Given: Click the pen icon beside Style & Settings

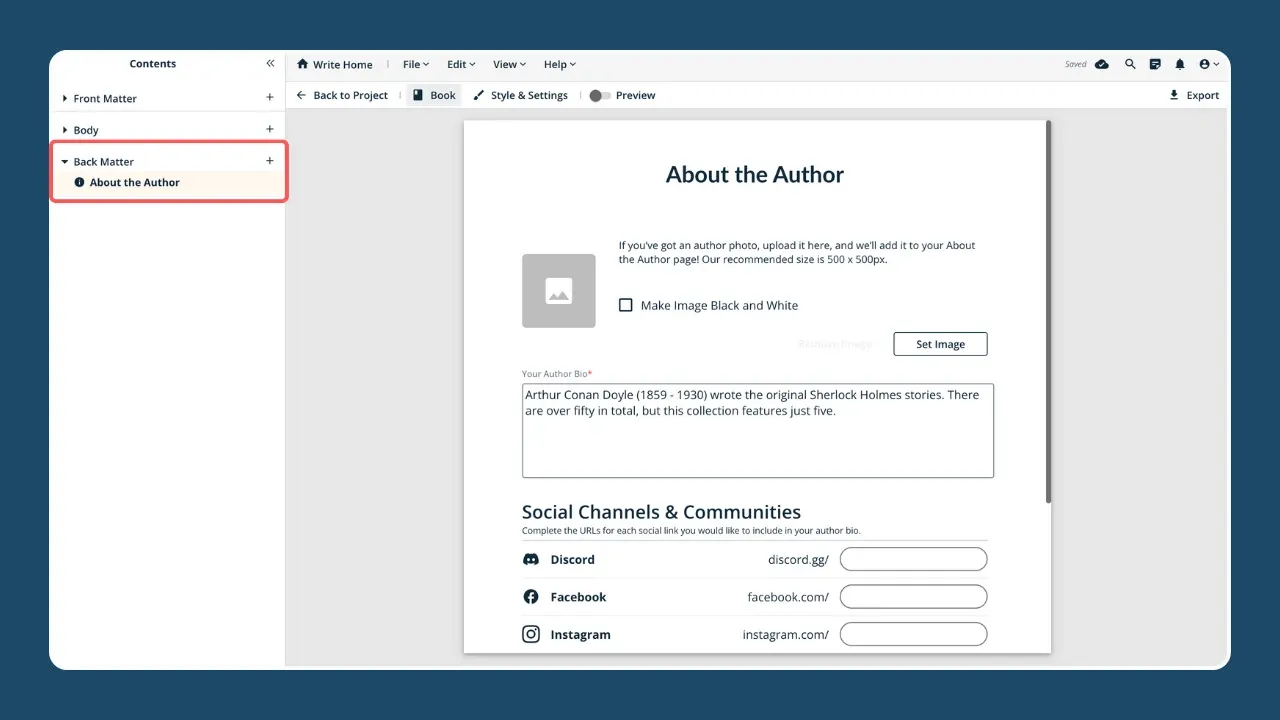Looking at the screenshot, I should pos(478,95).
